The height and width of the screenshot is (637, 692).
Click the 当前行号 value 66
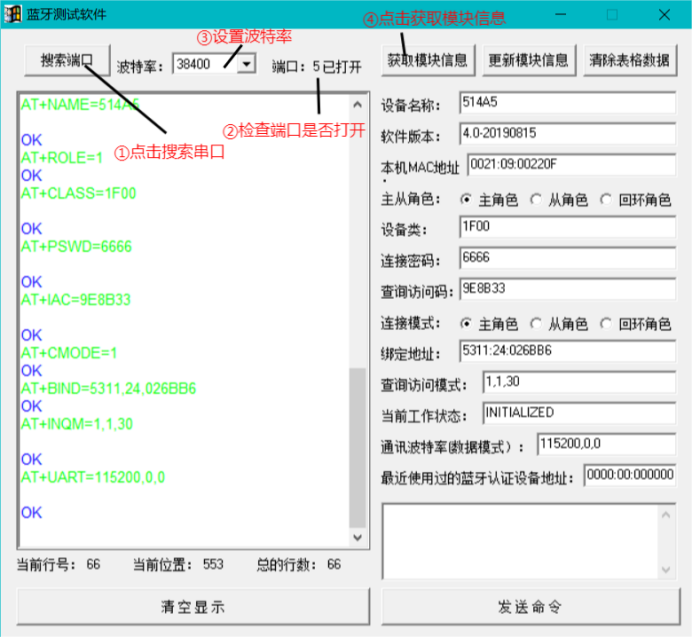coord(93,565)
